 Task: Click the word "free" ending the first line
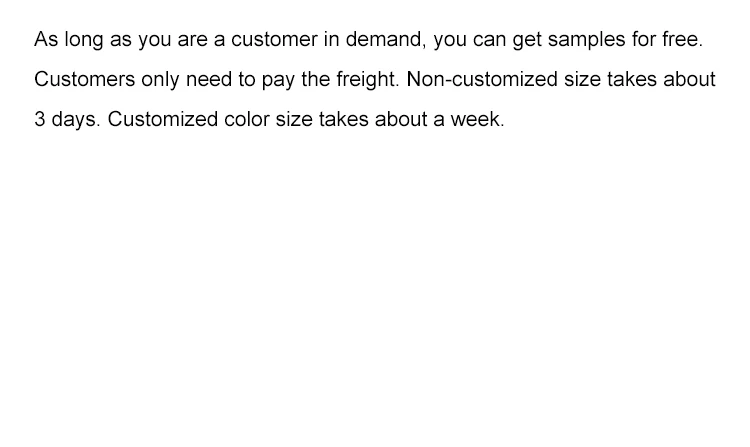pos(685,41)
